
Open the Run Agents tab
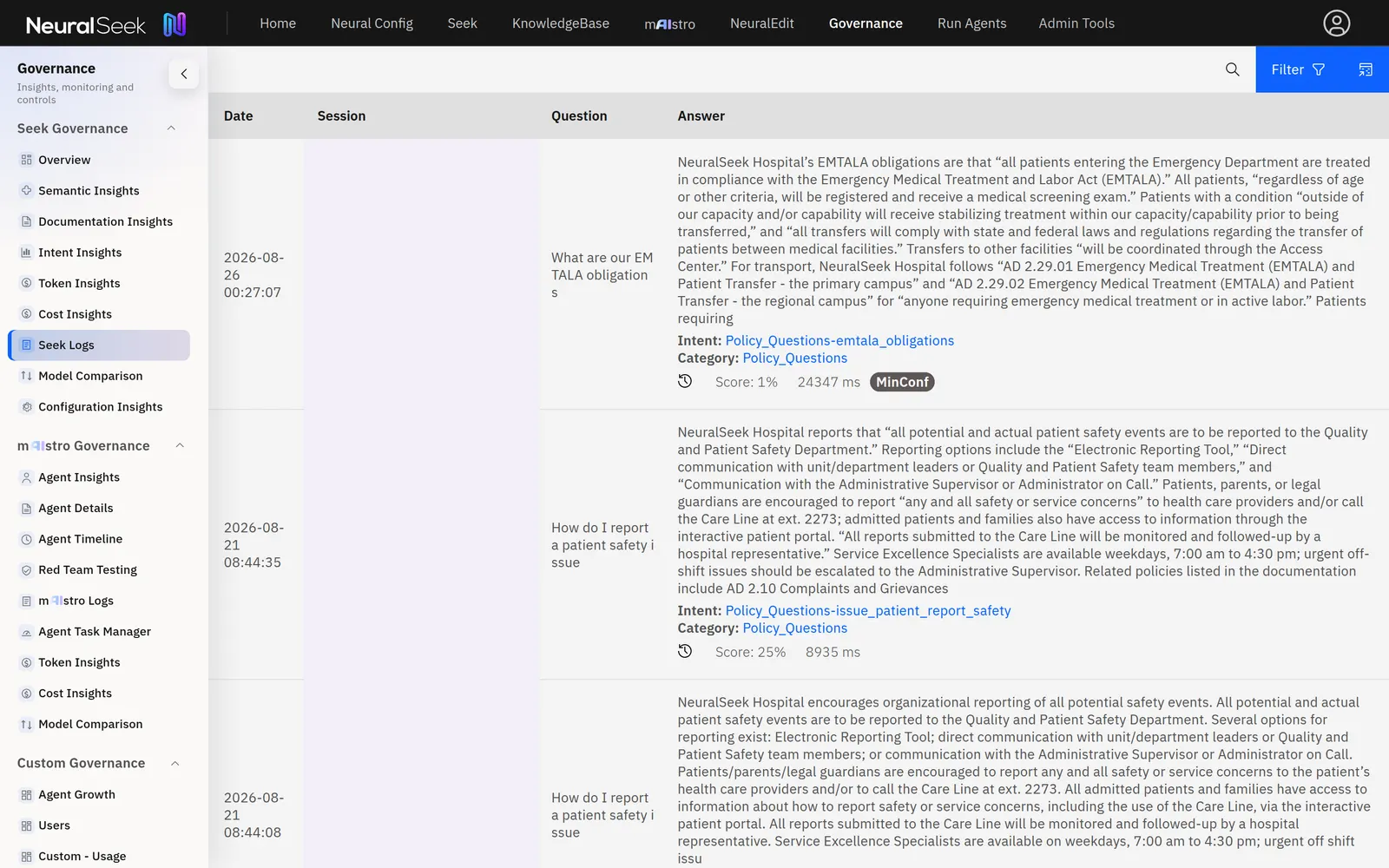(x=972, y=23)
